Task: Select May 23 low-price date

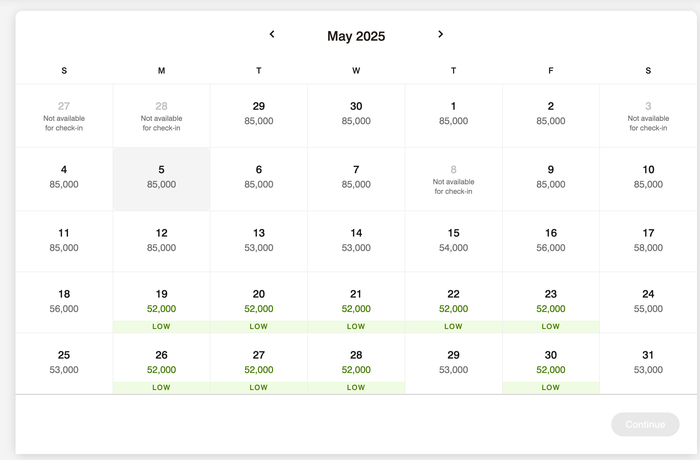Action: (x=551, y=302)
